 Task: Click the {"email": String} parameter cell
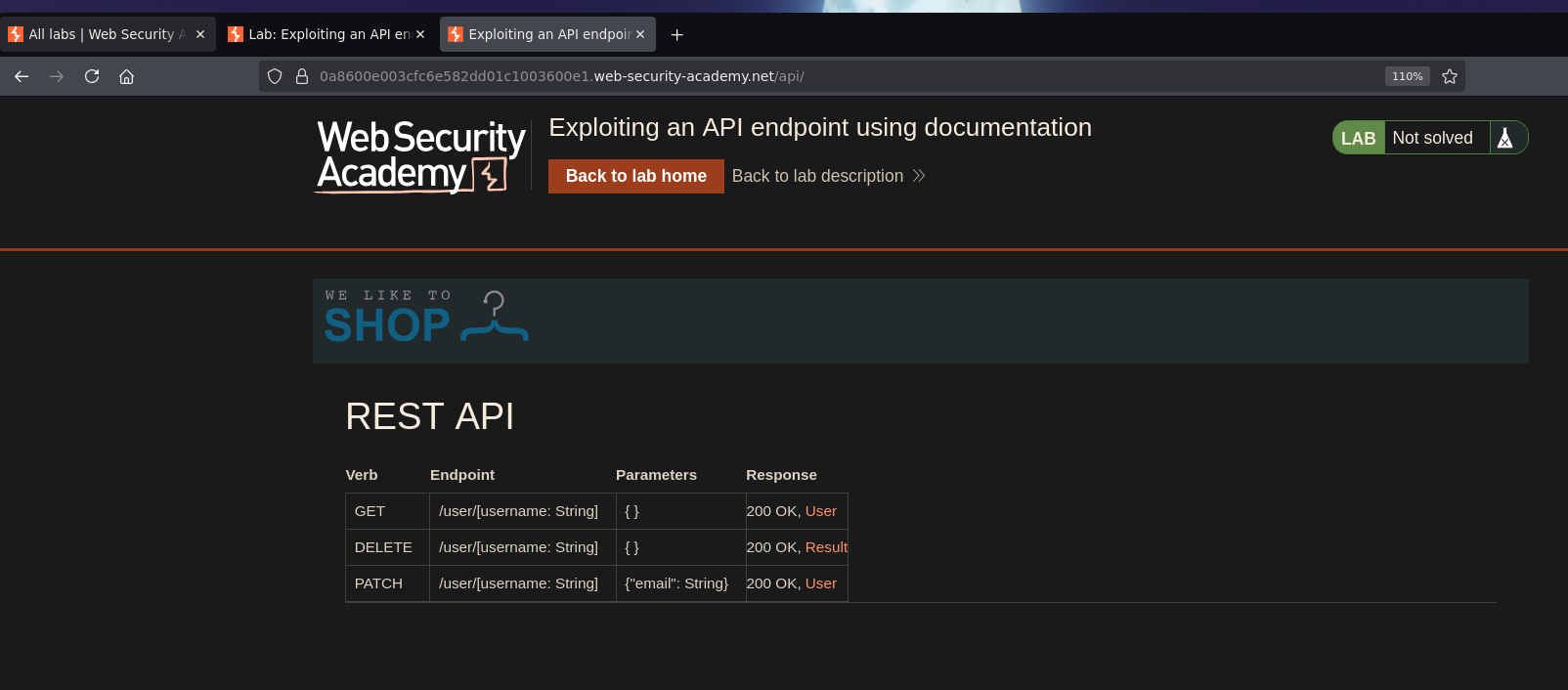[x=681, y=583]
